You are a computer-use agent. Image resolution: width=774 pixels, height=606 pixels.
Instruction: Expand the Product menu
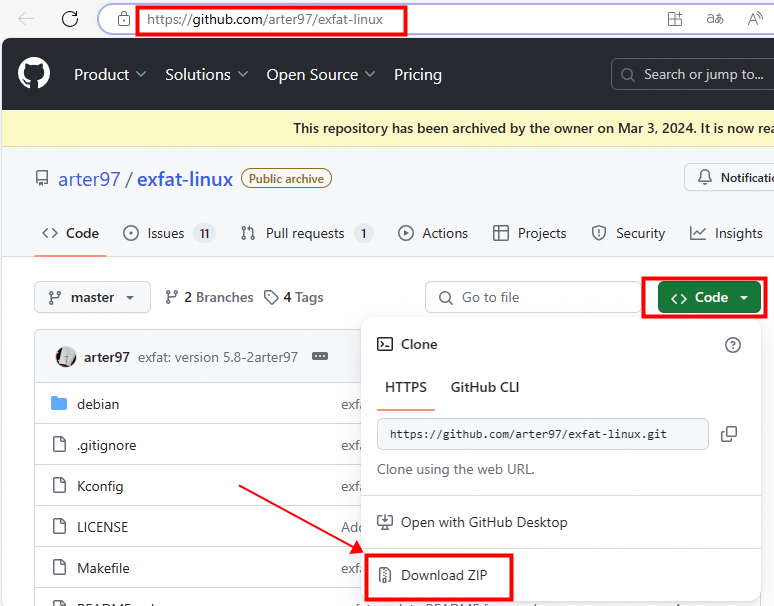[x=110, y=75]
